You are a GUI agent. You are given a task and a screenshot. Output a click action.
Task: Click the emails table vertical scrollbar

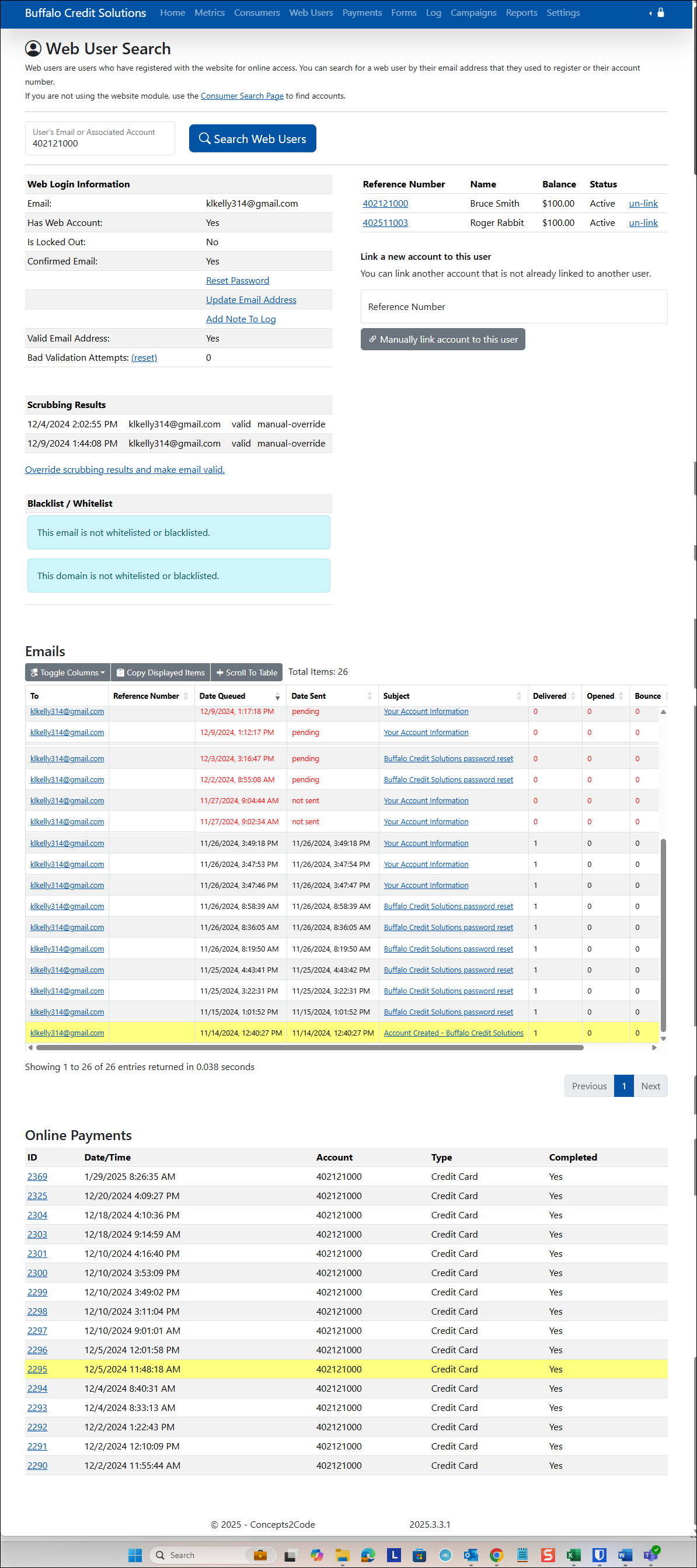coord(663,935)
